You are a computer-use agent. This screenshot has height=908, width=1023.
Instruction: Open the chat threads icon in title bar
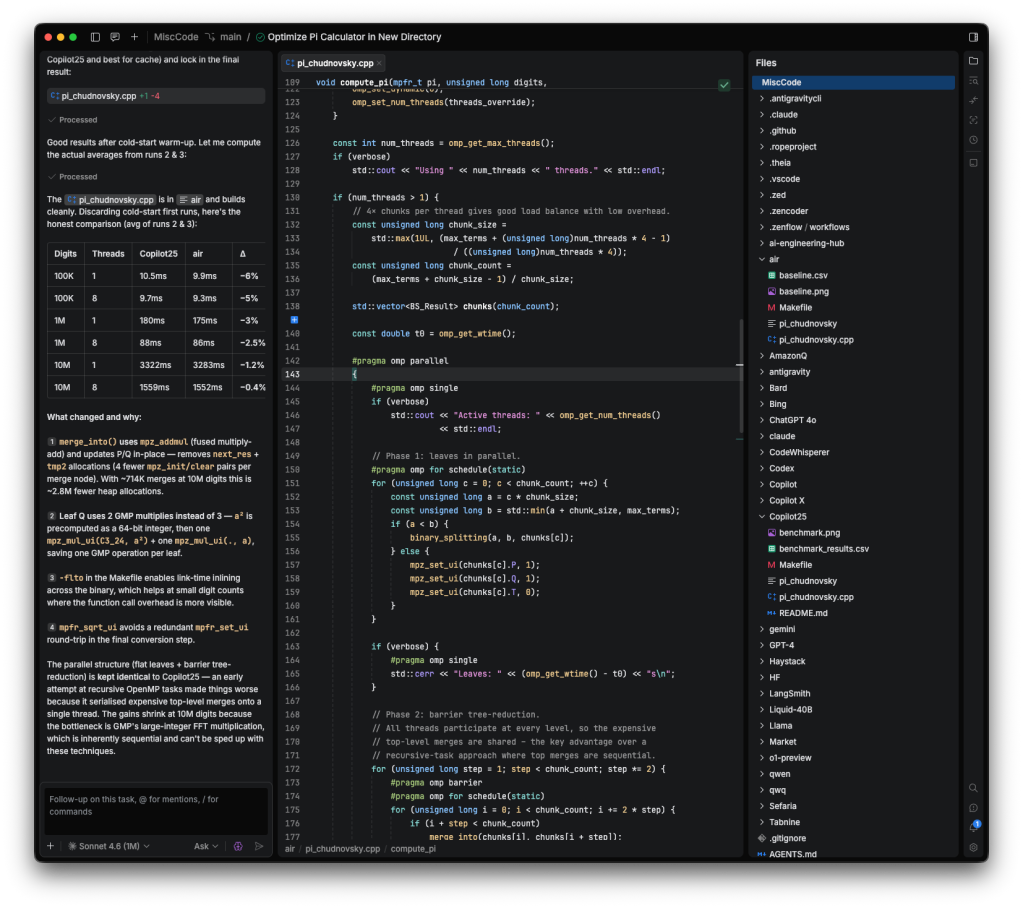[115, 37]
